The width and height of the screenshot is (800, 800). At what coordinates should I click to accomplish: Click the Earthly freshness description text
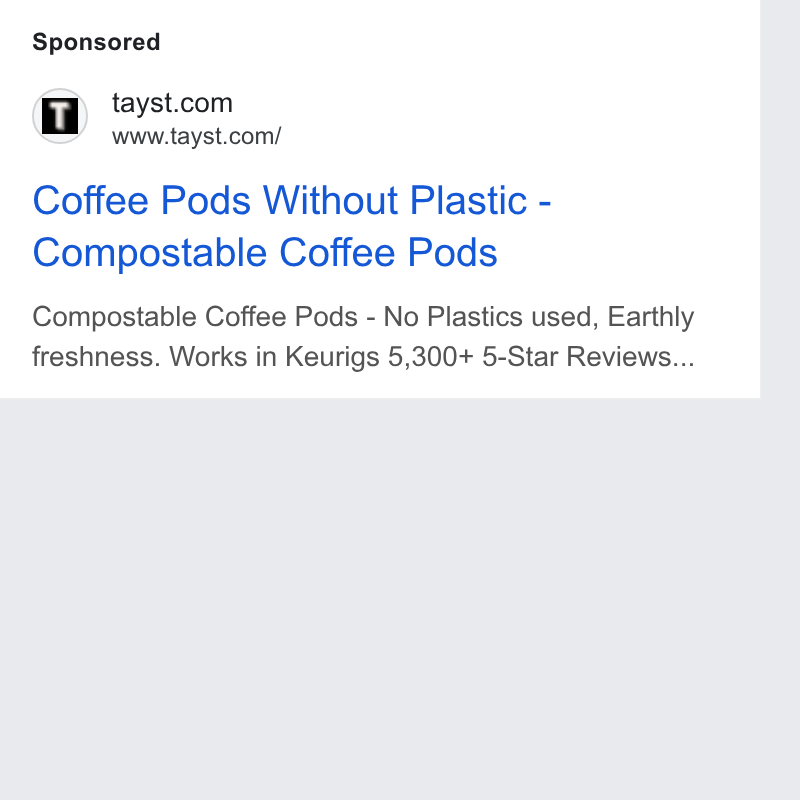(363, 336)
